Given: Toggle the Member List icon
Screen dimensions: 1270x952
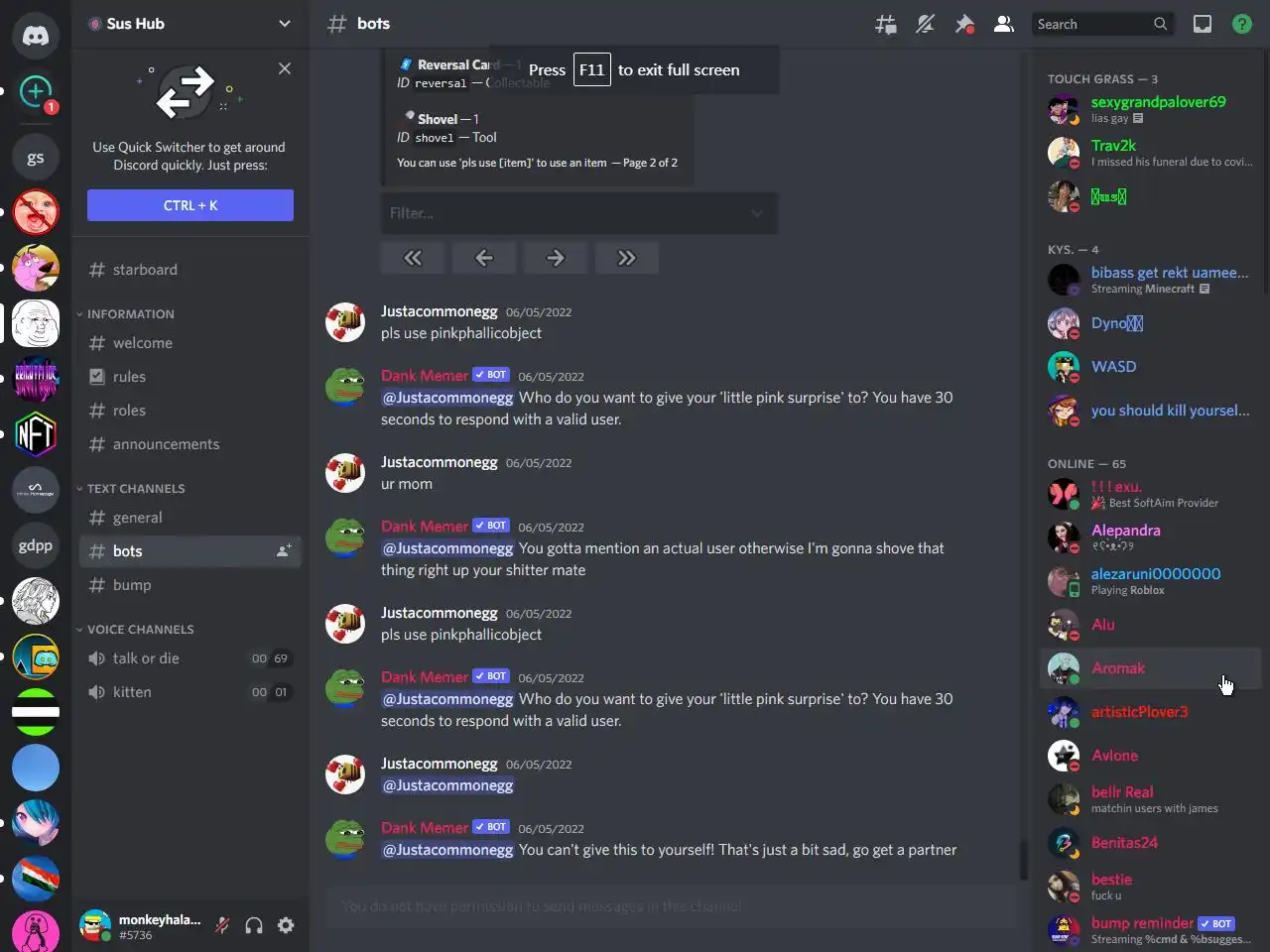Looking at the screenshot, I should [x=1004, y=24].
